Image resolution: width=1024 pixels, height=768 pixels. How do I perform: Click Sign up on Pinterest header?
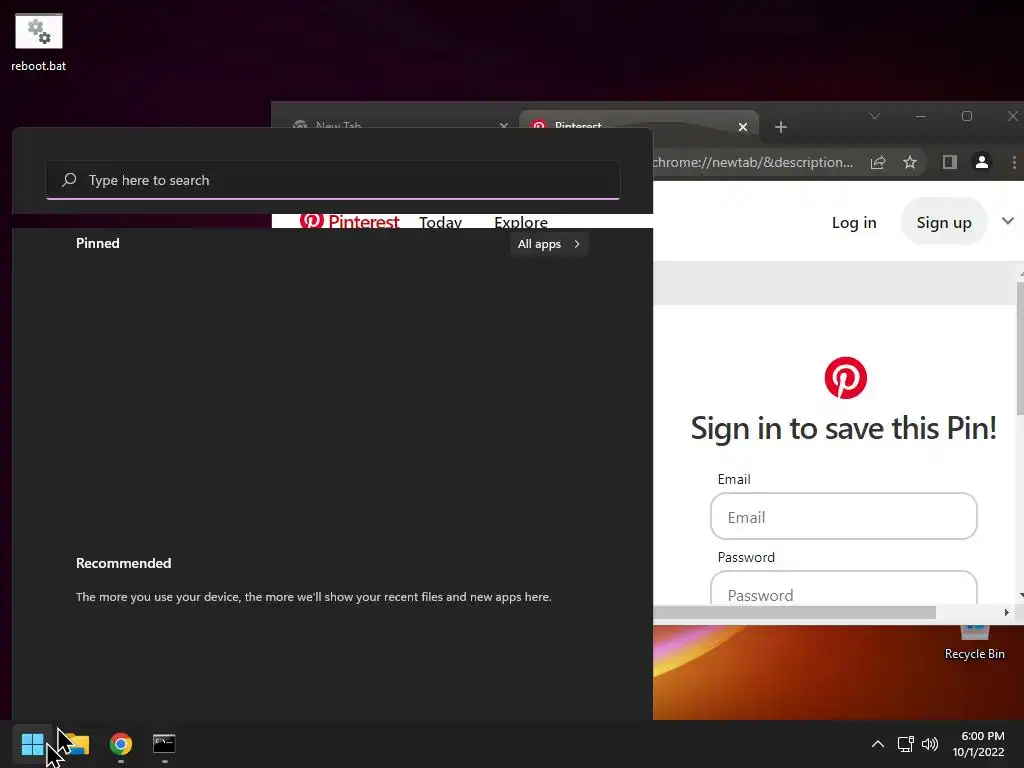point(944,223)
